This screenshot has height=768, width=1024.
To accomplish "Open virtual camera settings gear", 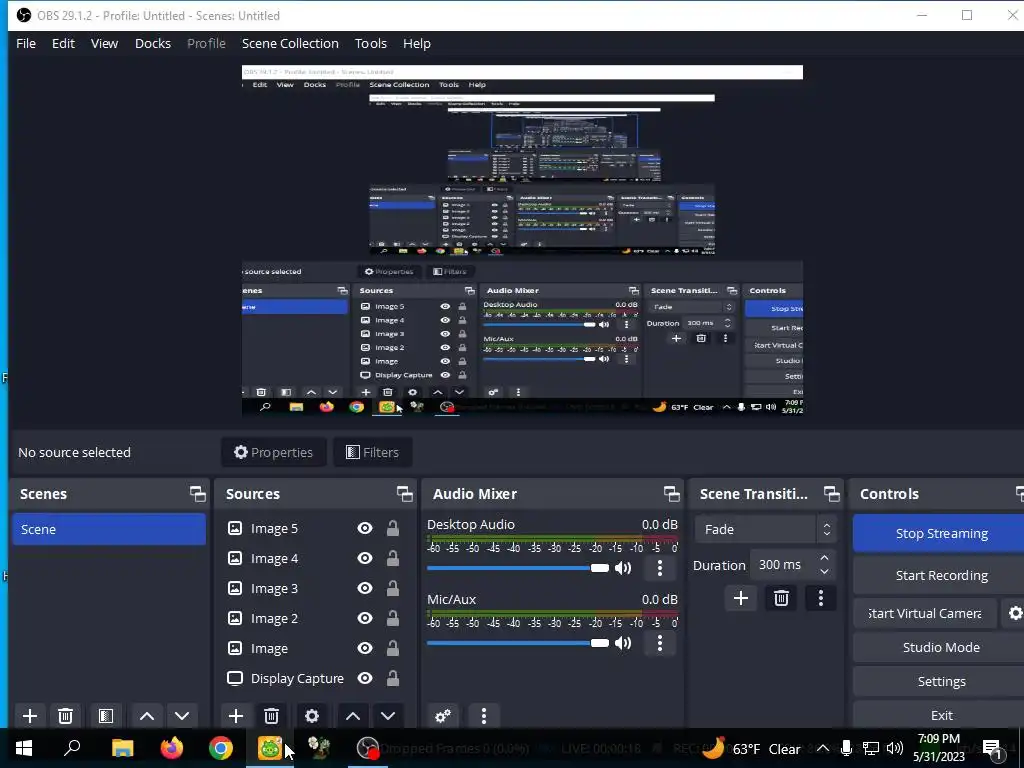I will (1015, 613).
